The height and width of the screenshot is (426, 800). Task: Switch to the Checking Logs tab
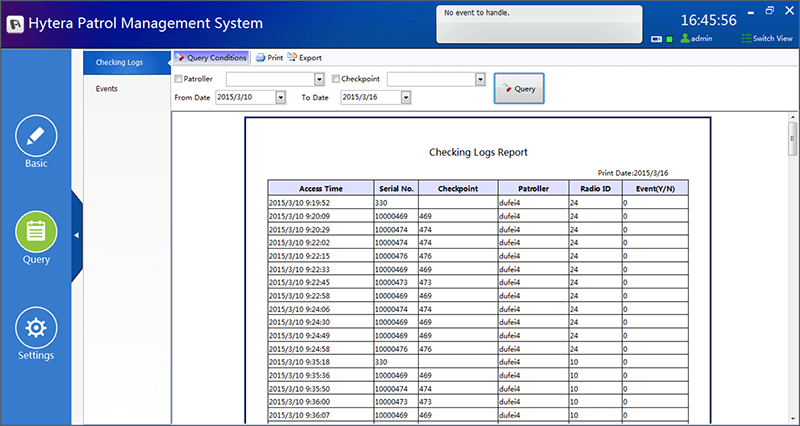click(x=118, y=63)
